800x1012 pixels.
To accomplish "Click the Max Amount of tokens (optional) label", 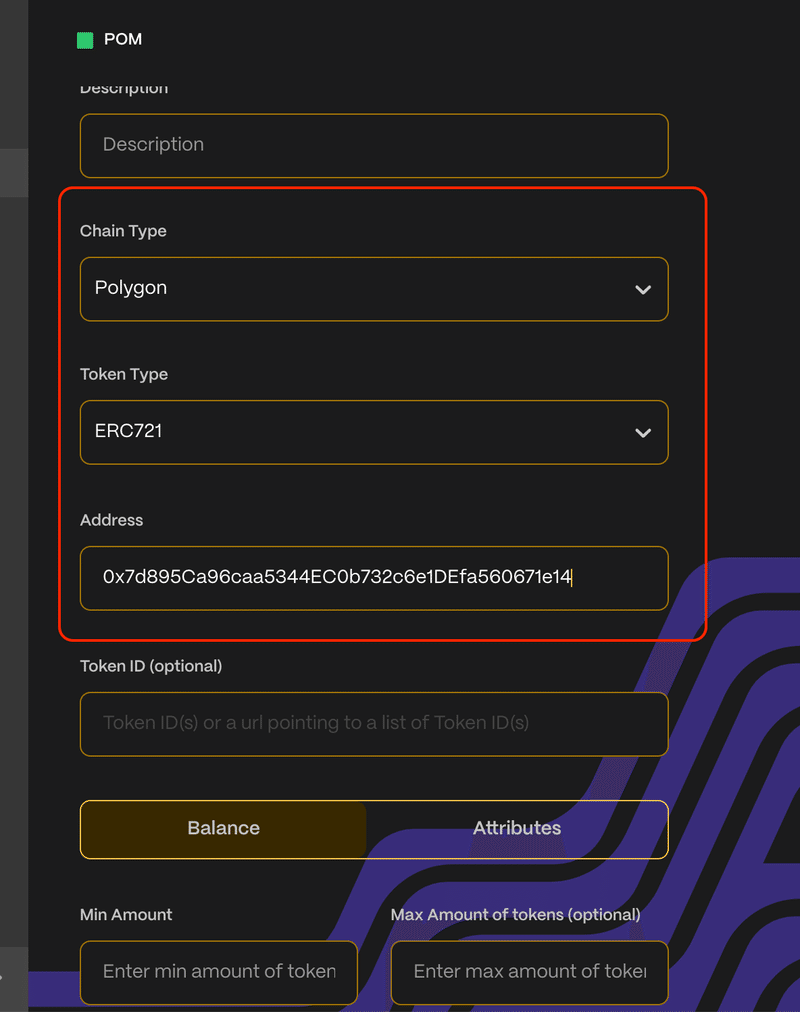I will pyautogui.click(x=515, y=915).
